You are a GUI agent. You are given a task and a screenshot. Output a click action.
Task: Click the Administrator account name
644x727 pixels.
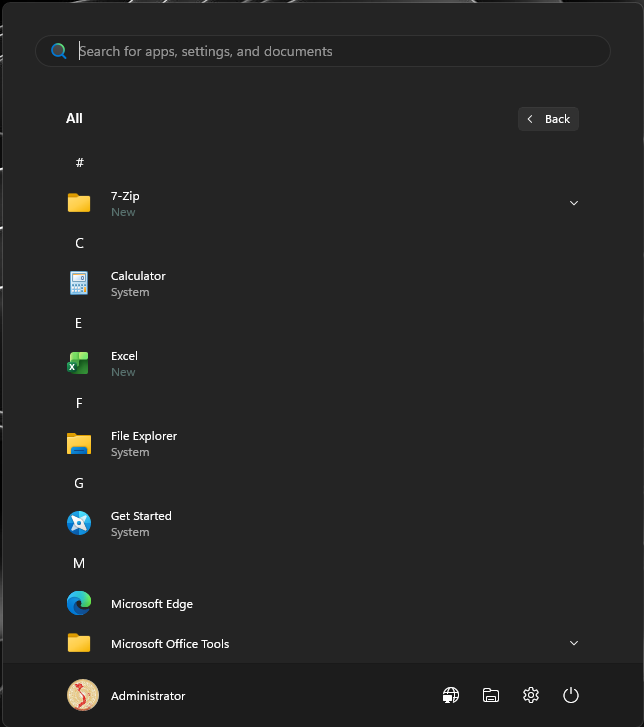point(148,696)
